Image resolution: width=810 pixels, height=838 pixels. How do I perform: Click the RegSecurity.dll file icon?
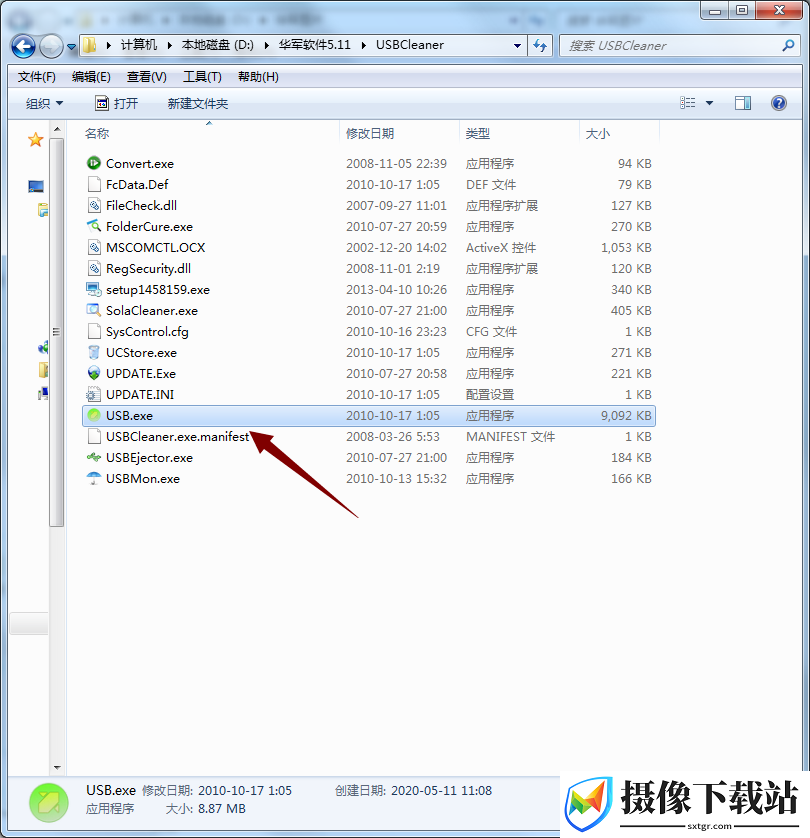[94, 268]
